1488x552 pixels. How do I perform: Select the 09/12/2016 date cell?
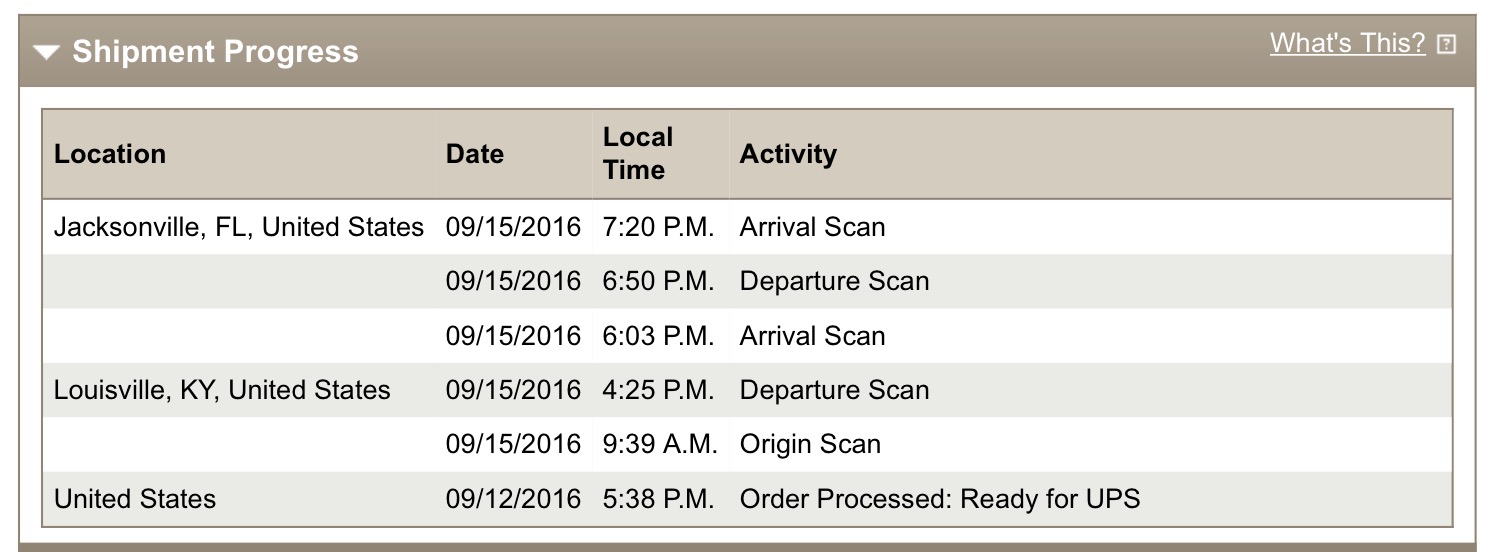(x=513, y=498)
